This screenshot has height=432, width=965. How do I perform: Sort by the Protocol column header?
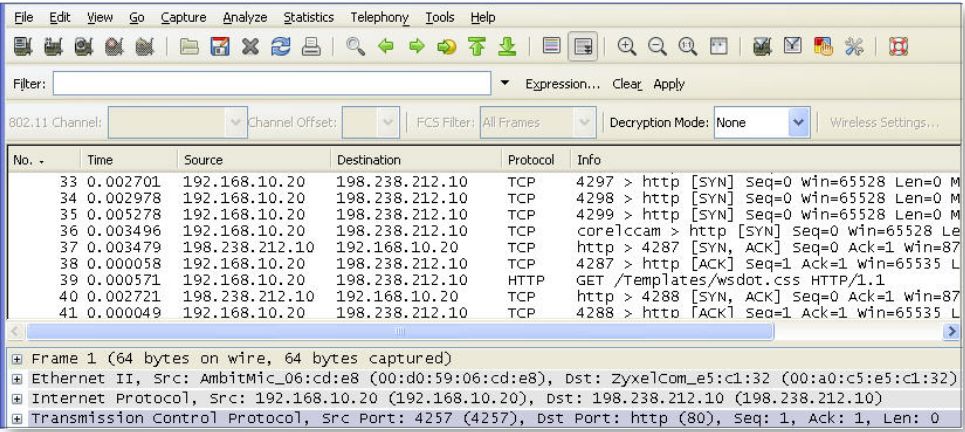click(536, 160)
